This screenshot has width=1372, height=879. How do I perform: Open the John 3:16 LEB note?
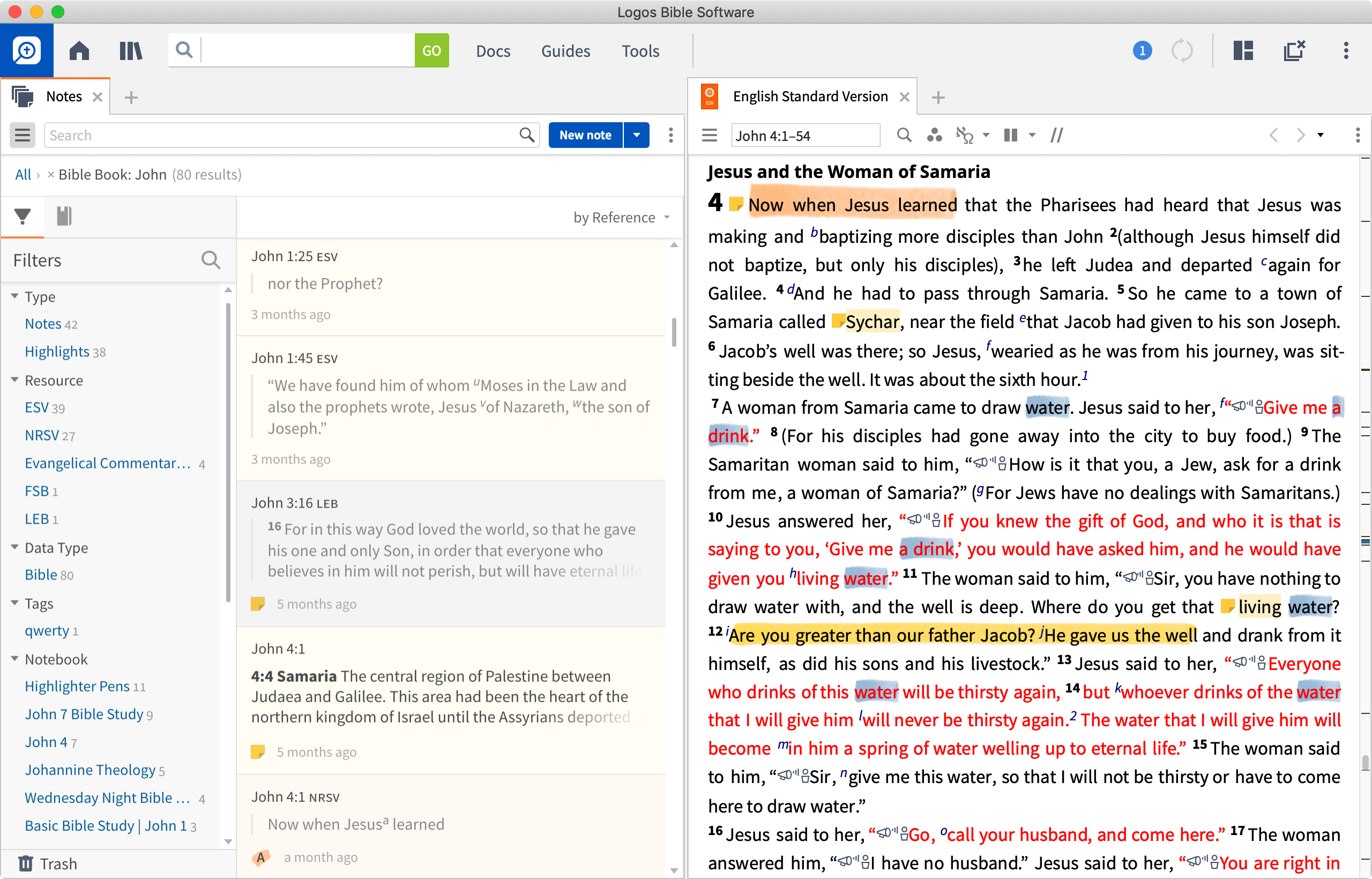[x=451, y=553]
